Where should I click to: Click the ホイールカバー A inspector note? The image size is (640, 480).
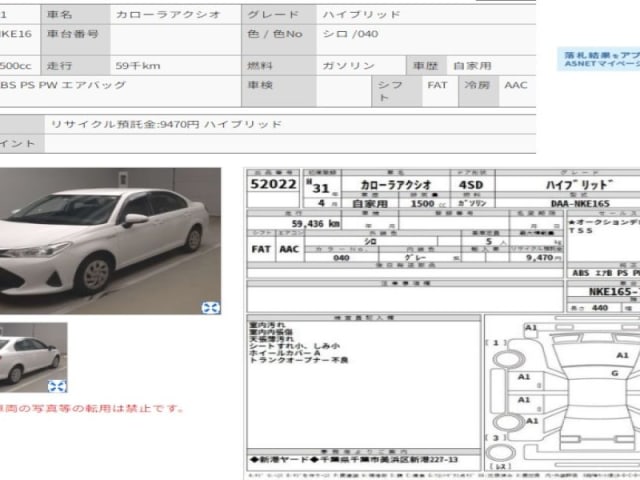coord(284,353)
